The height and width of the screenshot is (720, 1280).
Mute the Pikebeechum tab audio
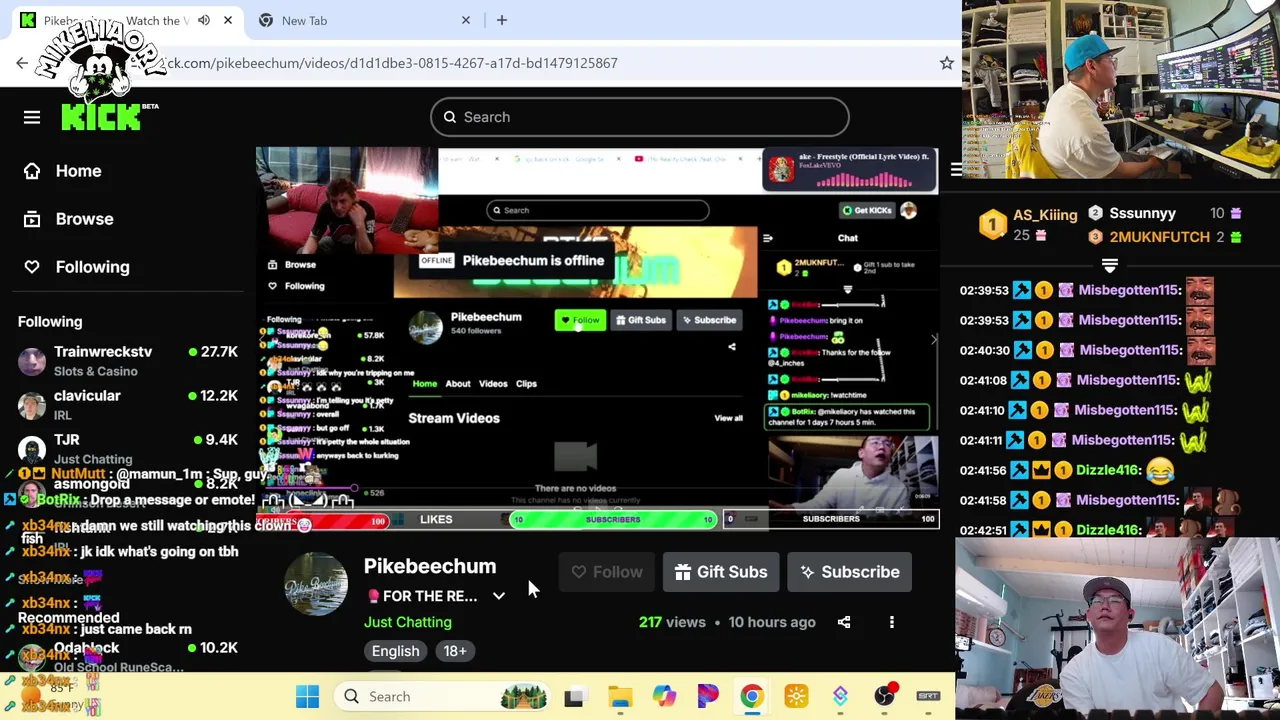point(204,20)
